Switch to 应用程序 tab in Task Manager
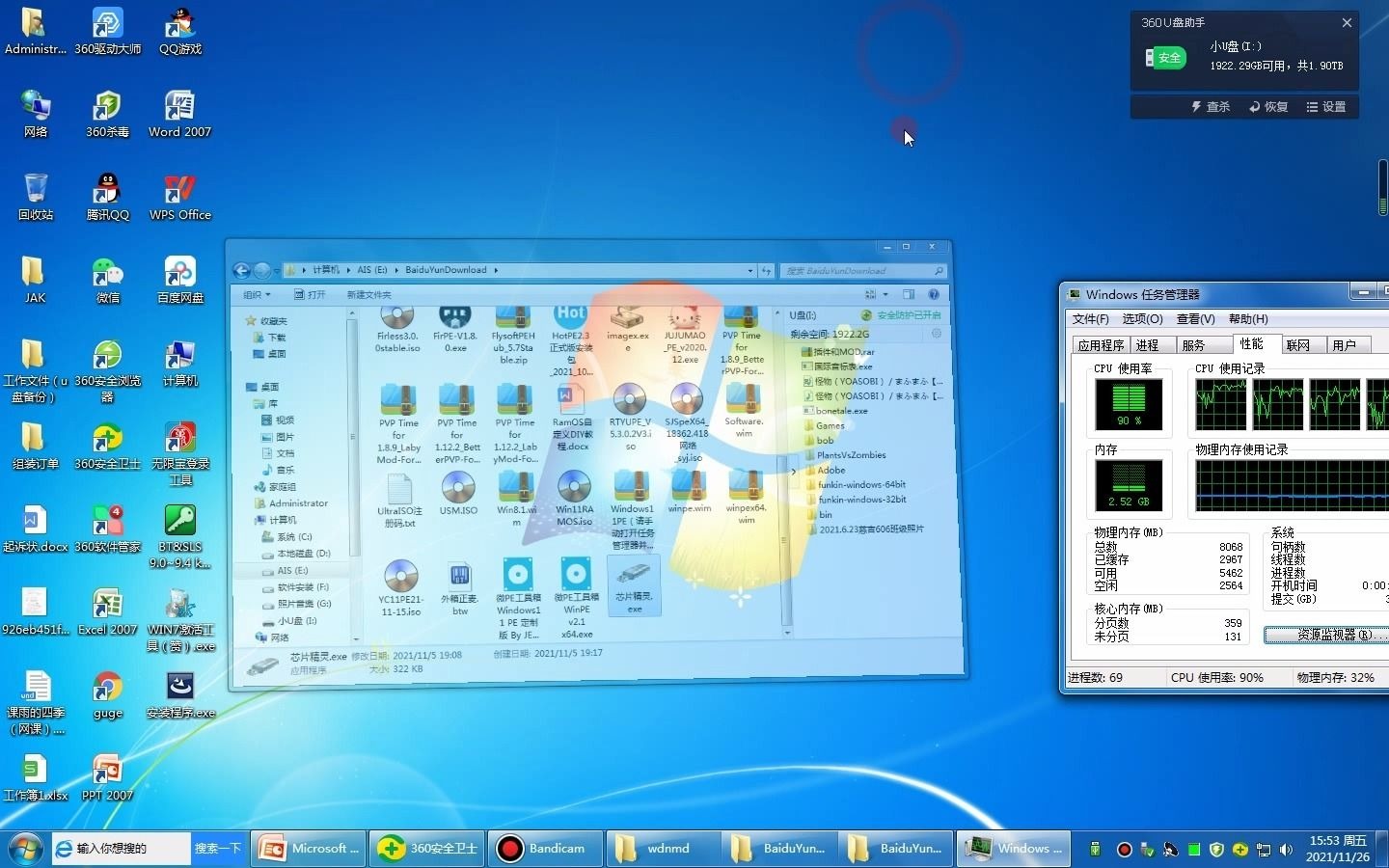The image size is (1389, 868). tap(1101, 345)
